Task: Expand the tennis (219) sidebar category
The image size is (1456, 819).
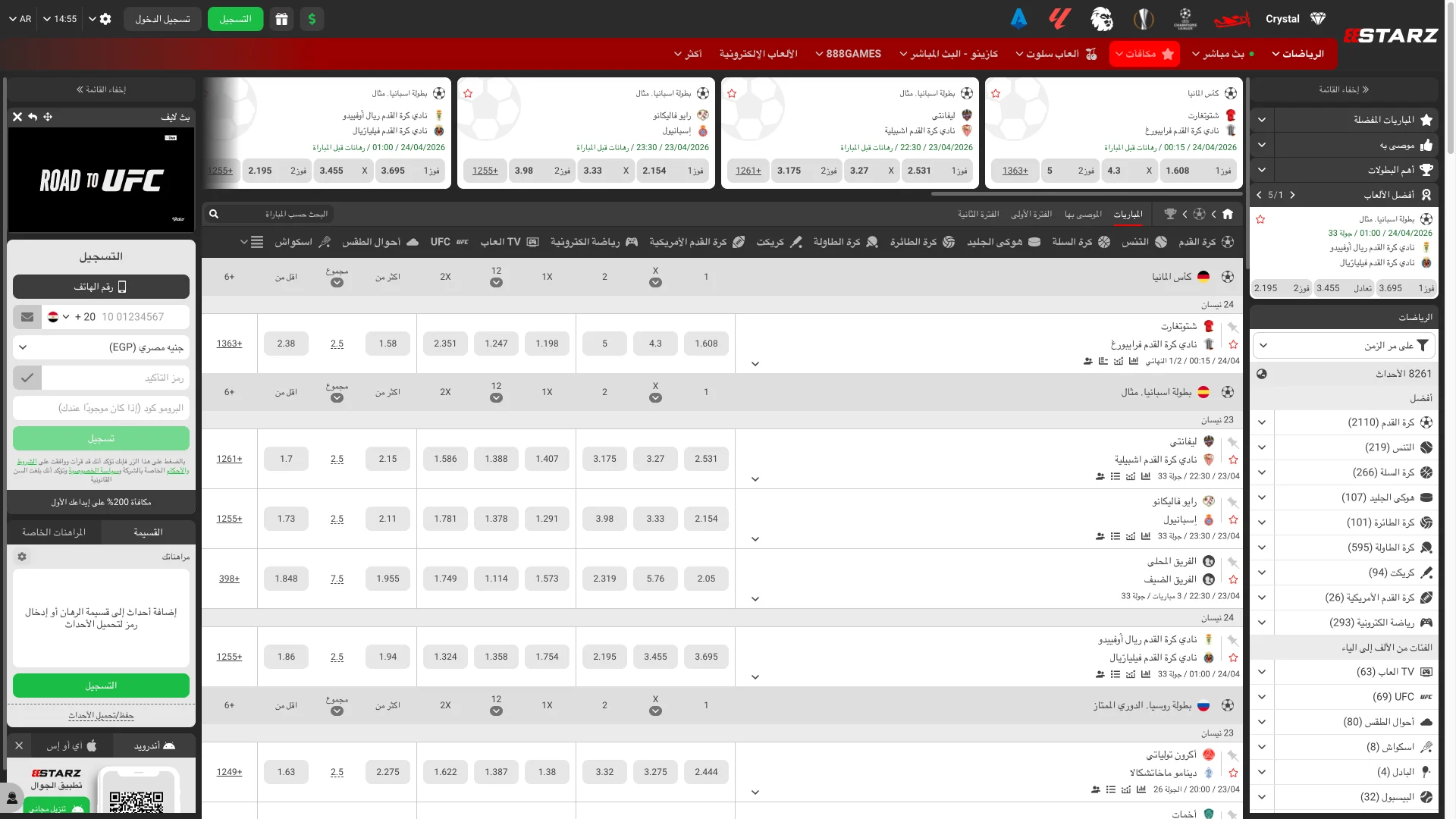Action: [x=1262, y=447]
